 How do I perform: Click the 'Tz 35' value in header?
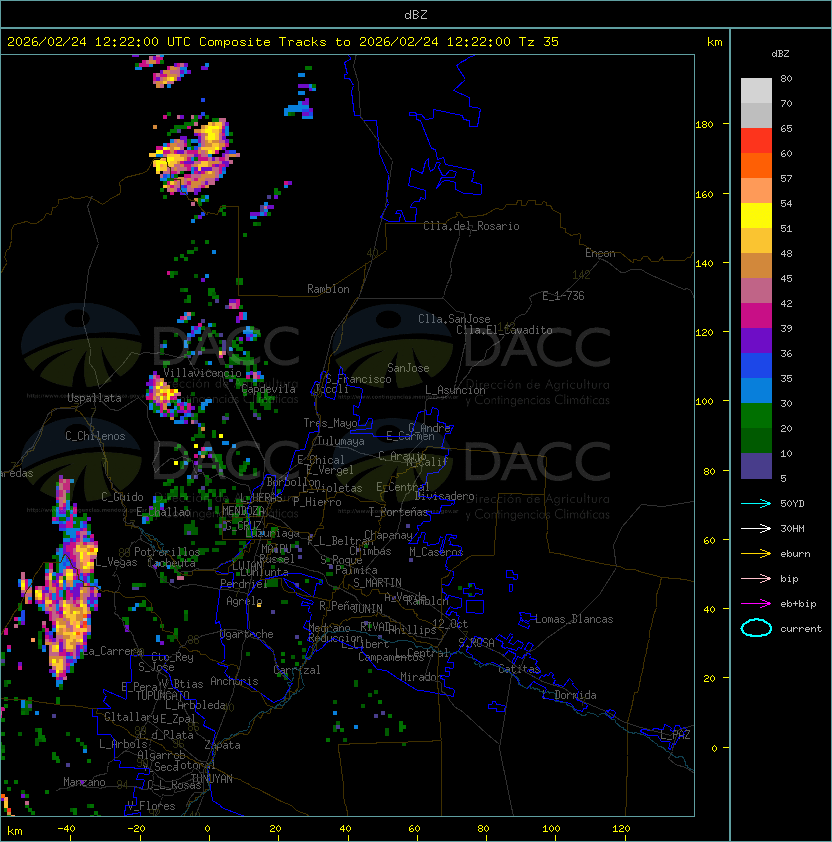point(539,42)
